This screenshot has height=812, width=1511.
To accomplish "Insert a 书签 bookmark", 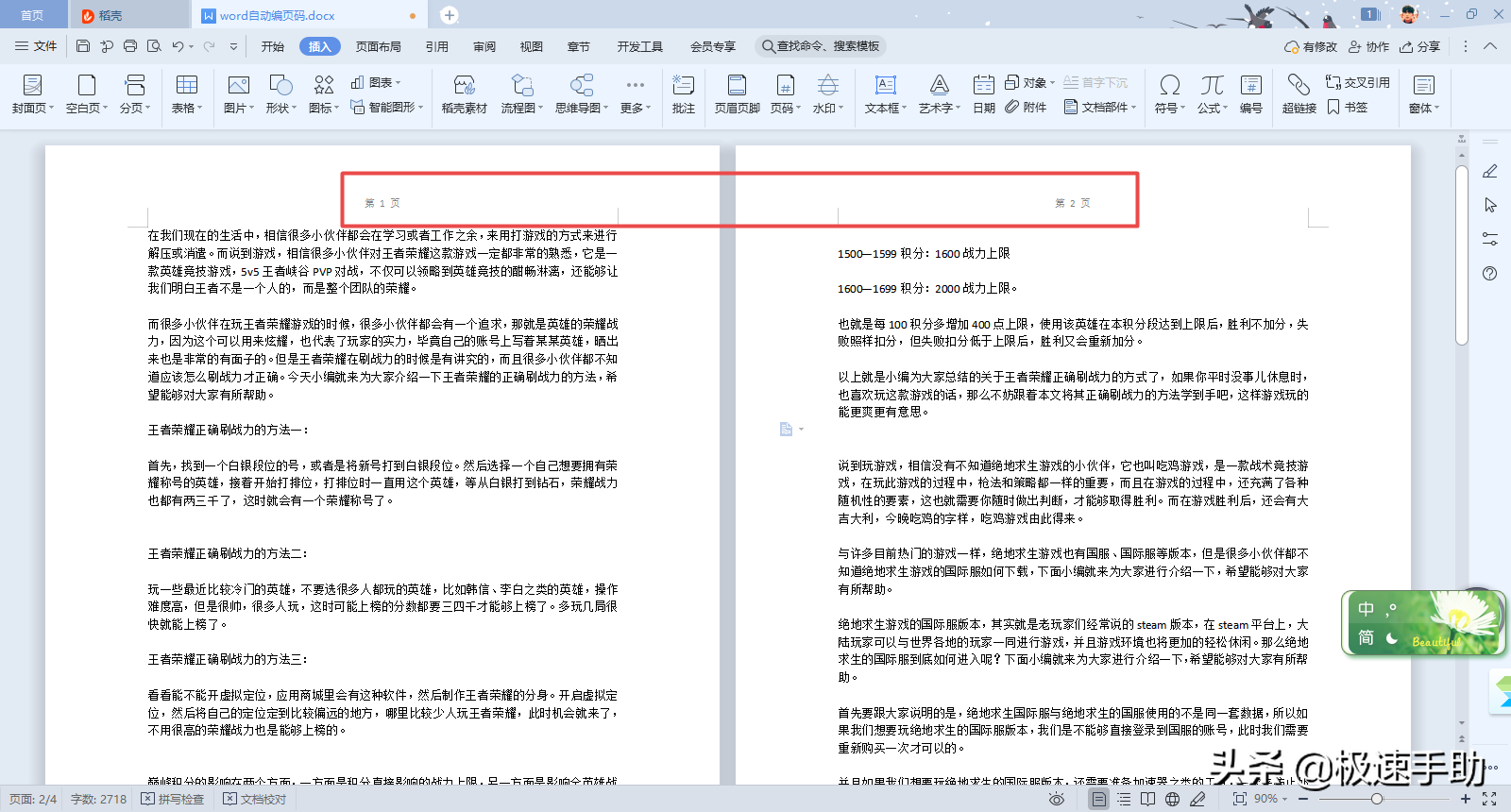I will click(1348, 108).
